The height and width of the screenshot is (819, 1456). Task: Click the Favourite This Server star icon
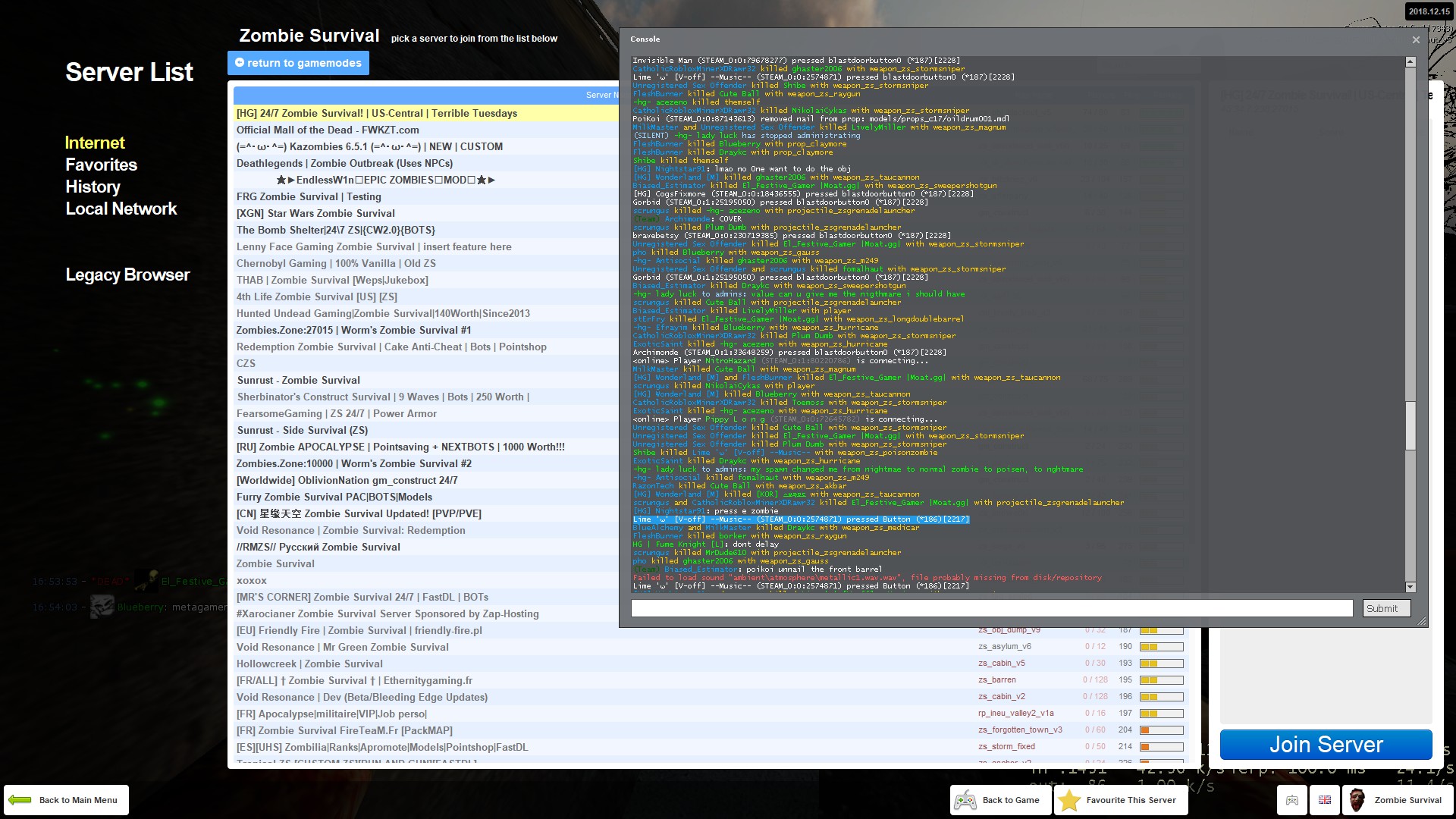click(x=1069, y=800)
